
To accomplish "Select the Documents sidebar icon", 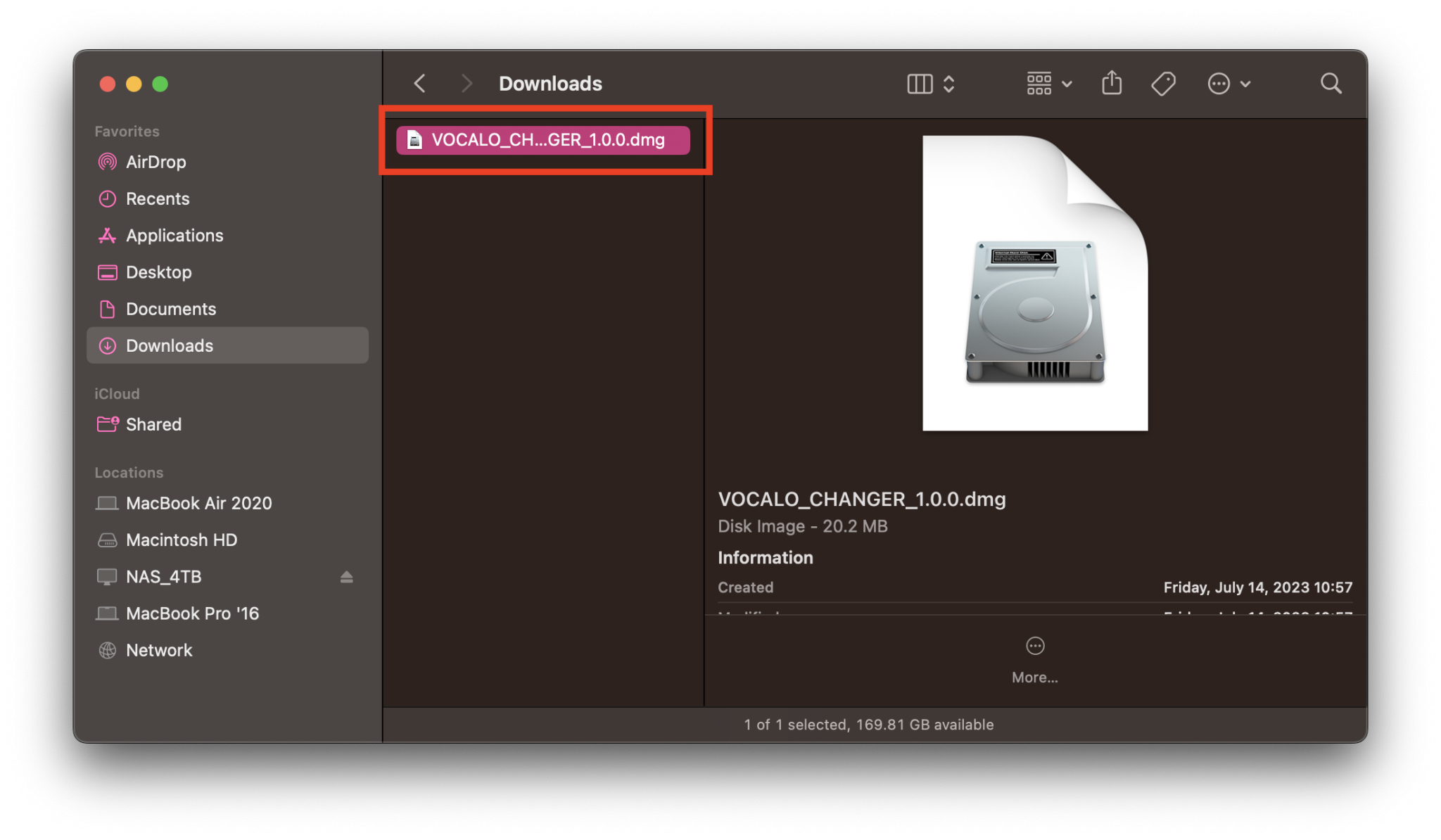I will point(107,309).
